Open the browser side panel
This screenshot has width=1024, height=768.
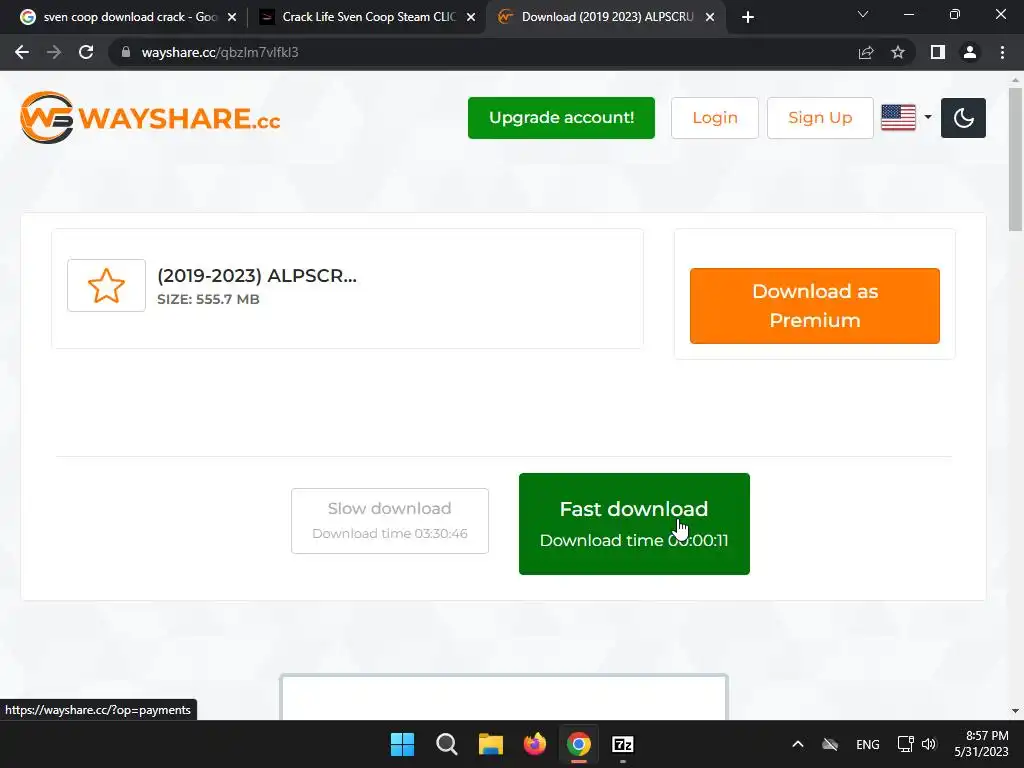(x=938, y=52)
